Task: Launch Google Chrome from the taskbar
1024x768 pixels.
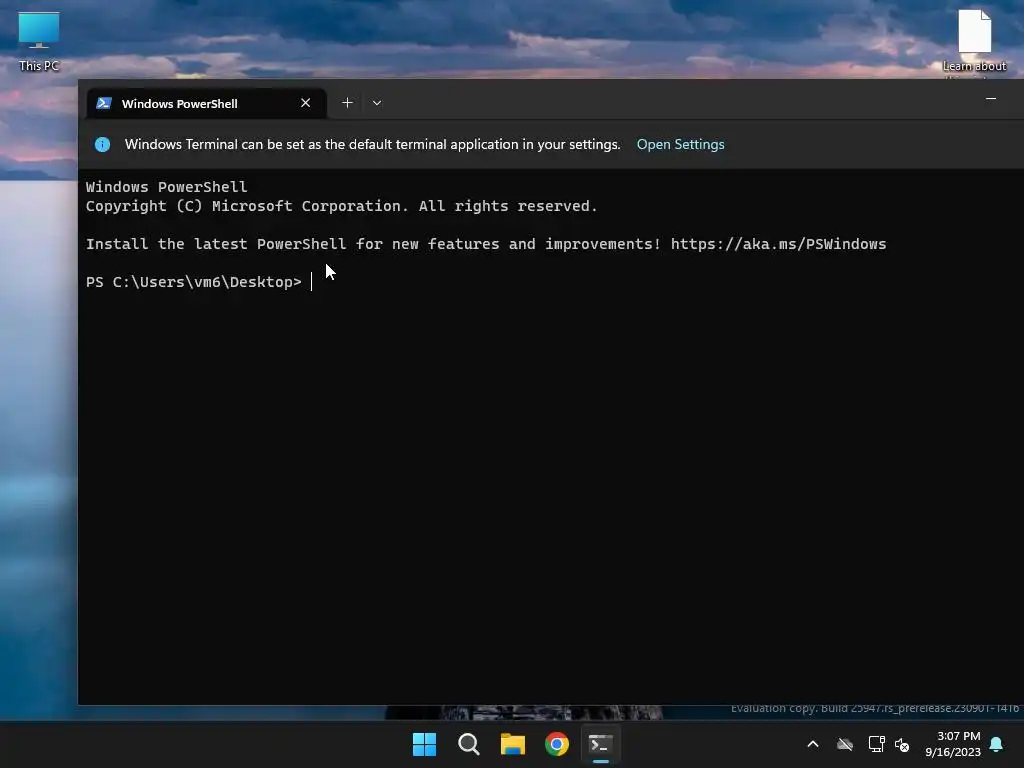Action: pos(557,744)
